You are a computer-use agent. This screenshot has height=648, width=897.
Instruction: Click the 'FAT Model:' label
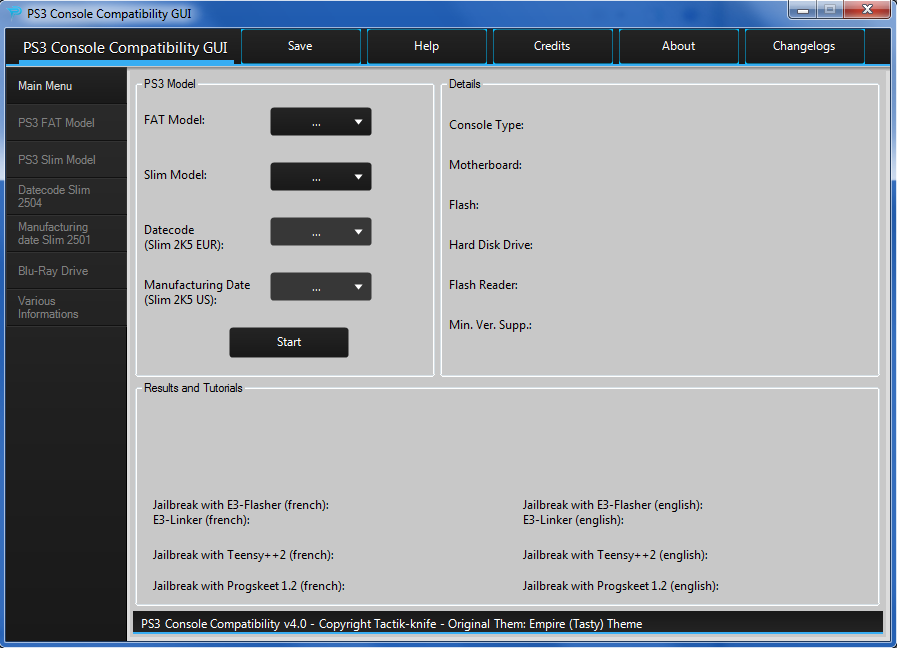[x=174, y=120]
